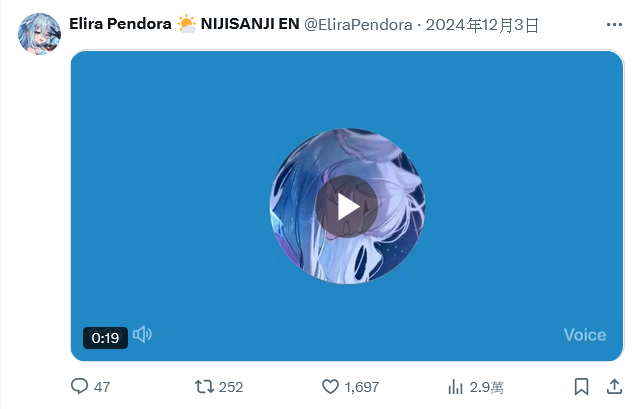Bookmark this post
Image resolution: width=641 pixels, height=409 pixels.
coord(581,387)
